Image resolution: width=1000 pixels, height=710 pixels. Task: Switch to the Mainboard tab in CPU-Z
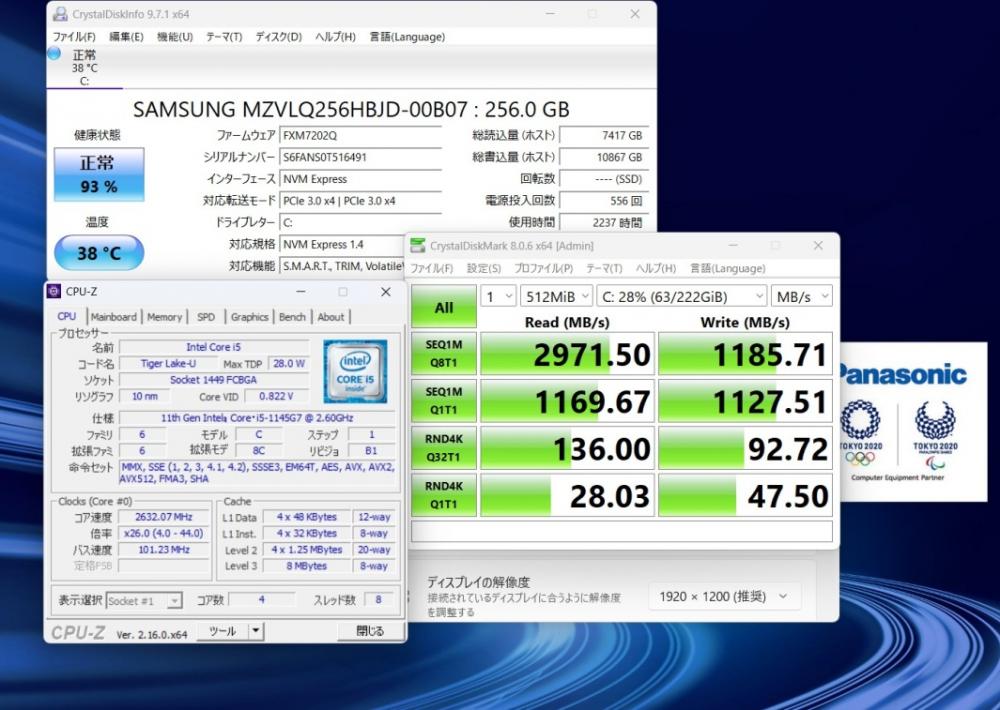(113, 317)
